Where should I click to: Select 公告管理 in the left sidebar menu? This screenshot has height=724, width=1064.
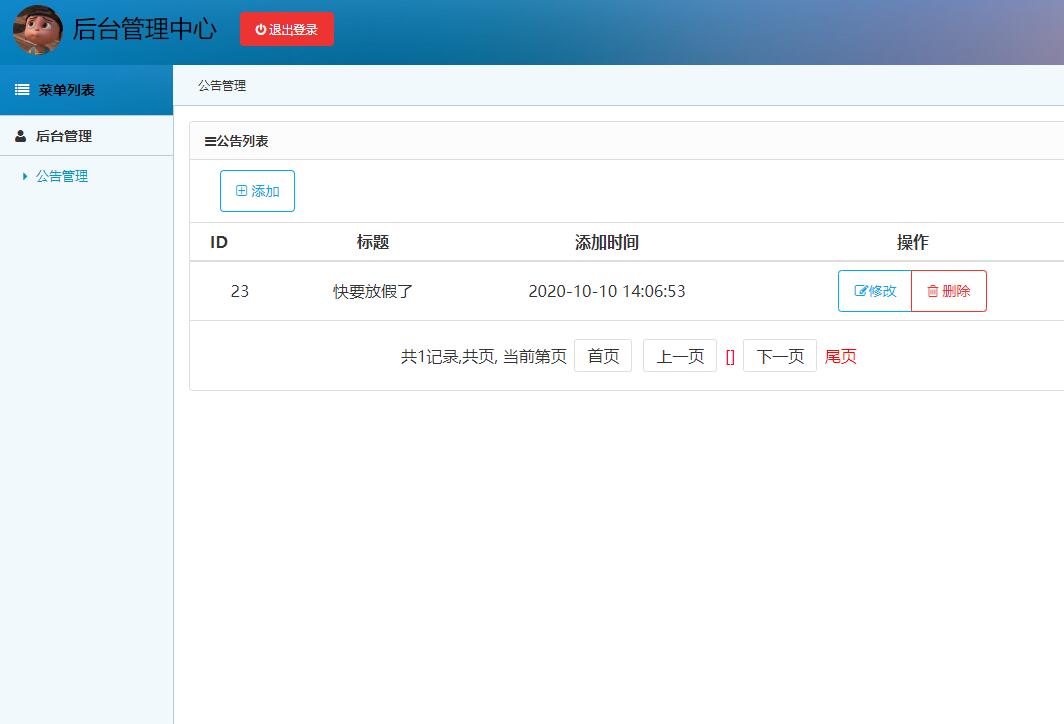(60, 174)
